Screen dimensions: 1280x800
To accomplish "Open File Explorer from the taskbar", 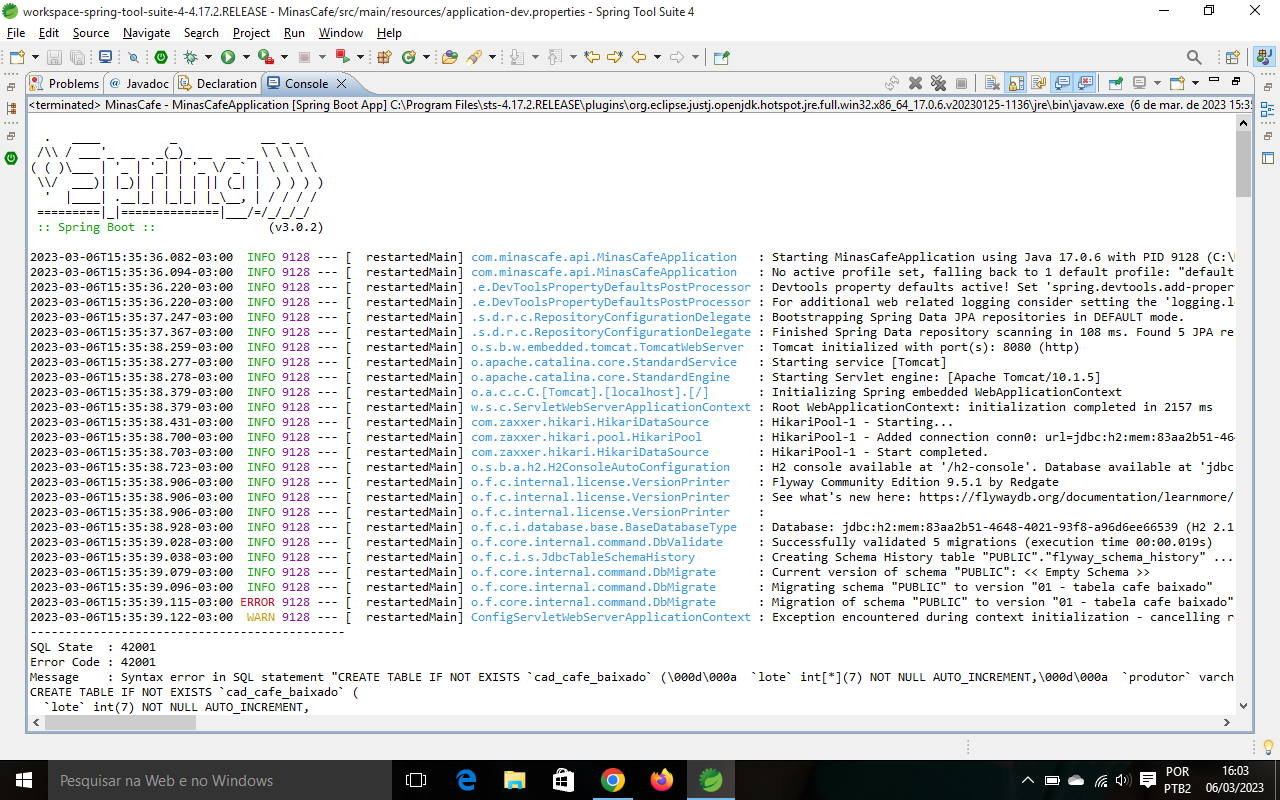I will pyautogui.click(x=515, y=780).
